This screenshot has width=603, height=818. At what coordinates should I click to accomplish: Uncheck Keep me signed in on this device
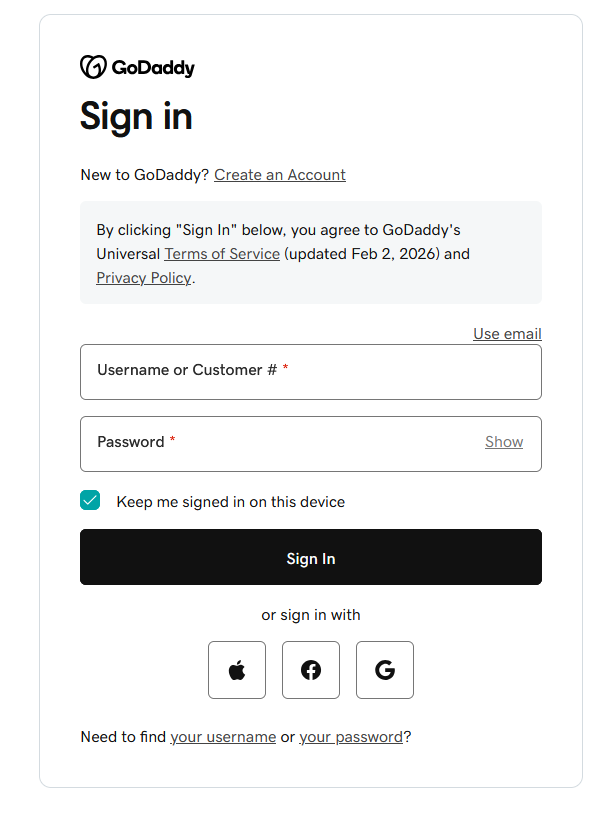[90, 499]
